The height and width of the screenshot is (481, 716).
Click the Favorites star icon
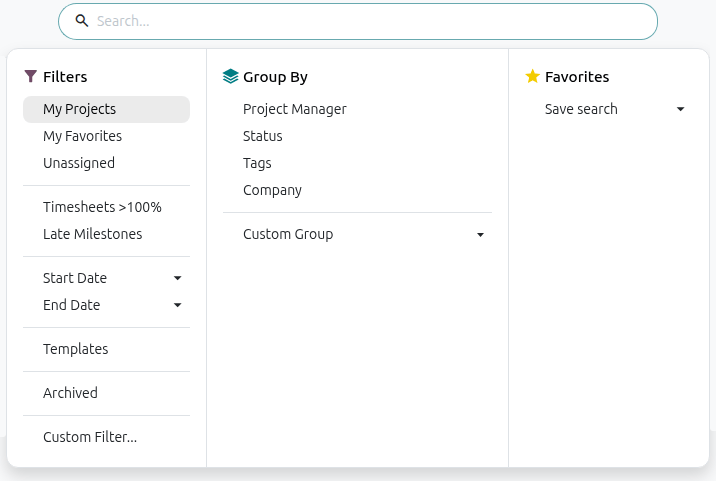pos(532,76)
